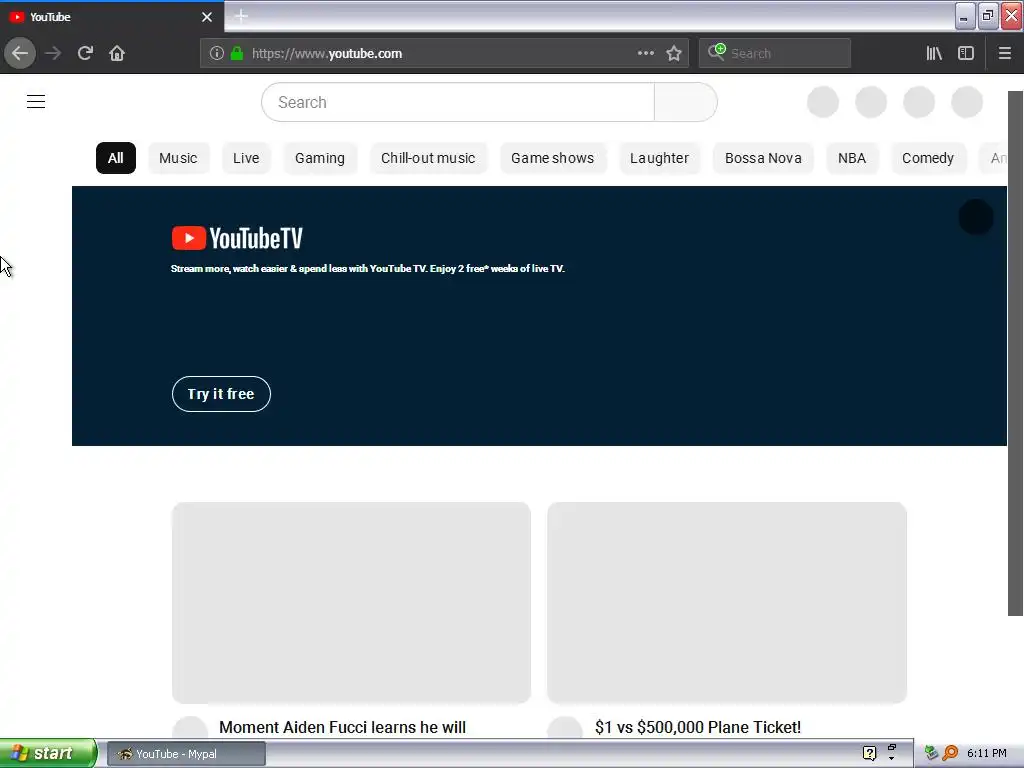Select the YouTube browser tab

pyautogui.click(x=112, y=17)
